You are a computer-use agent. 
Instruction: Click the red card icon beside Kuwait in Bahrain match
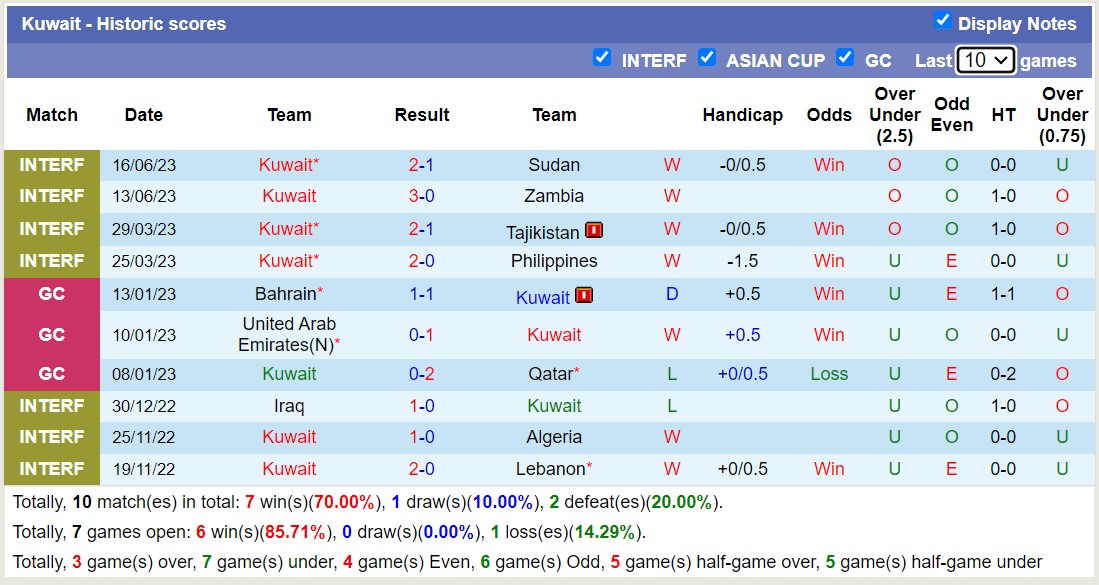coord(584,296)
